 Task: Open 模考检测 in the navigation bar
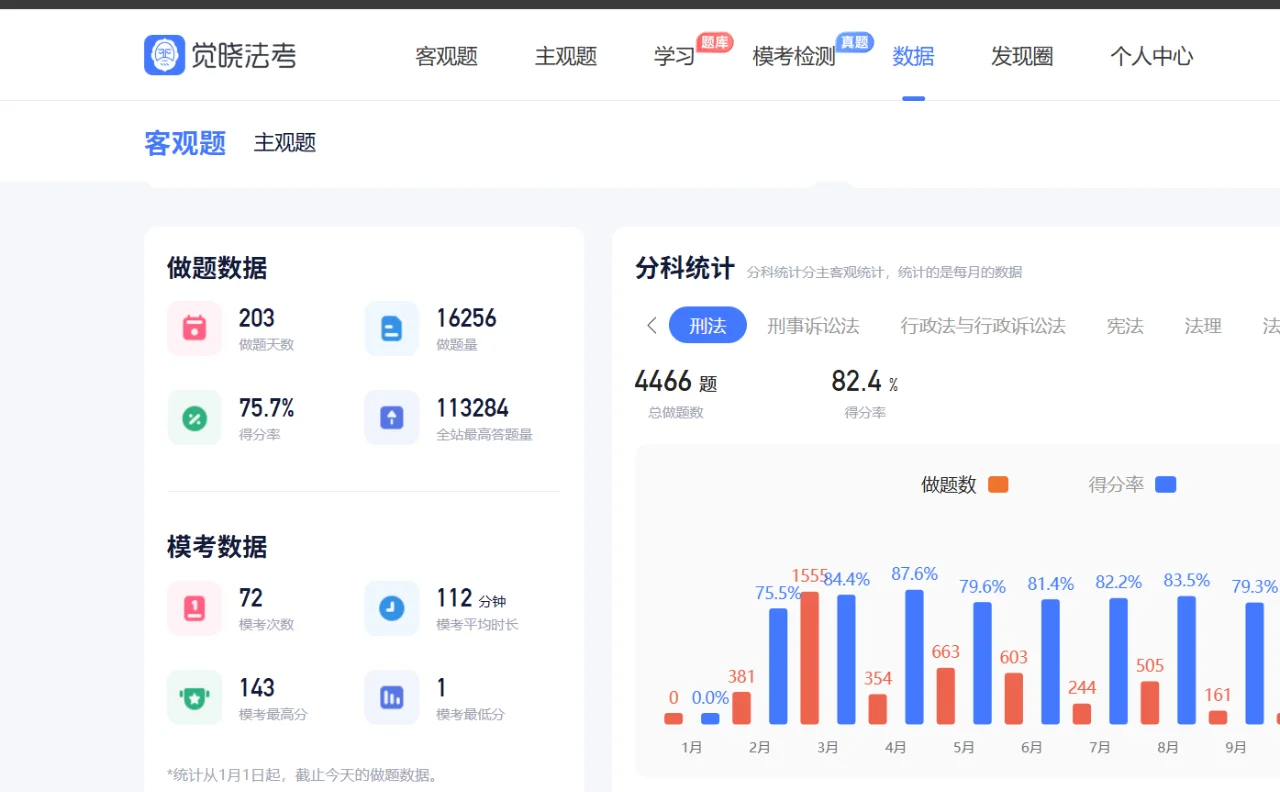coord(794,57)
